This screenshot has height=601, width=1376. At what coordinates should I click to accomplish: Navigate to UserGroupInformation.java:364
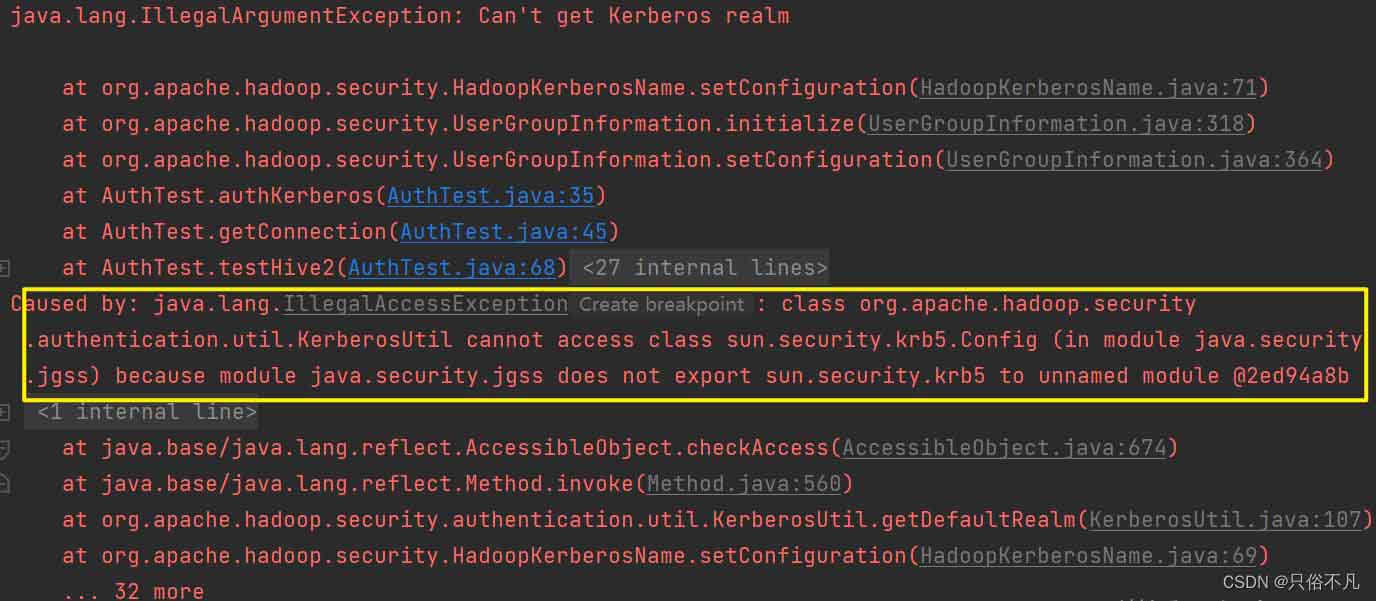tap(1134, 160)
